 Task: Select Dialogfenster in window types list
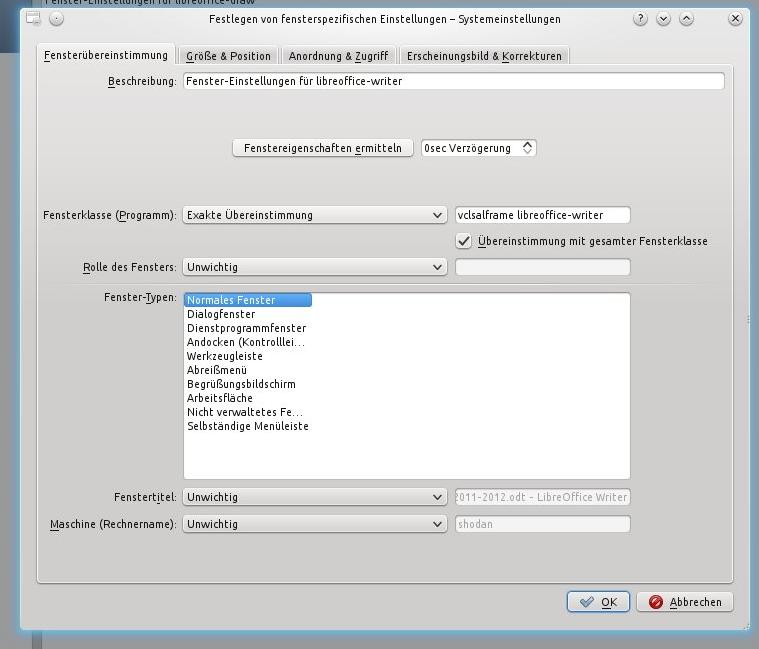221,314
